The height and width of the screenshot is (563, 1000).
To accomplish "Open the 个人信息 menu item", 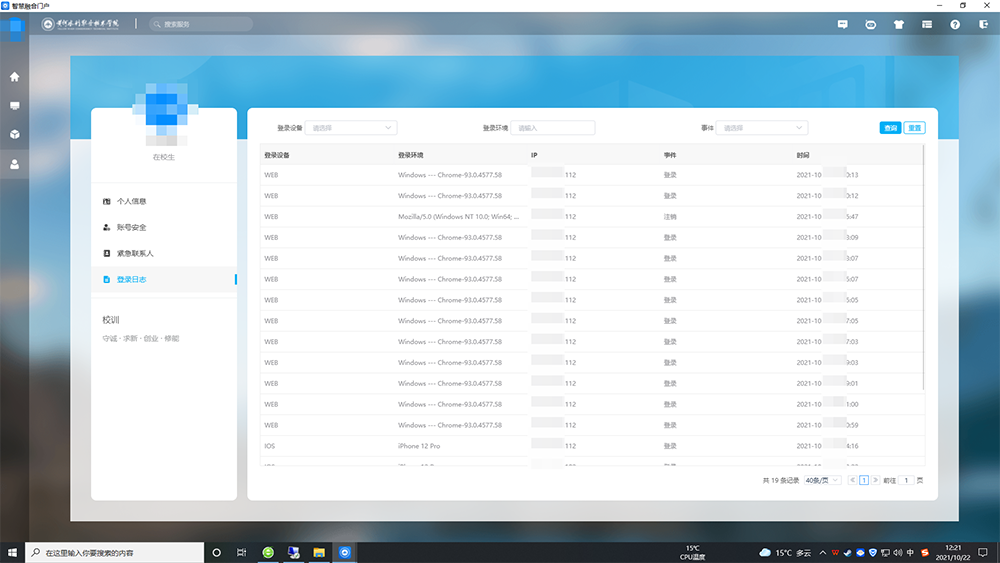I will coord(131,201).
